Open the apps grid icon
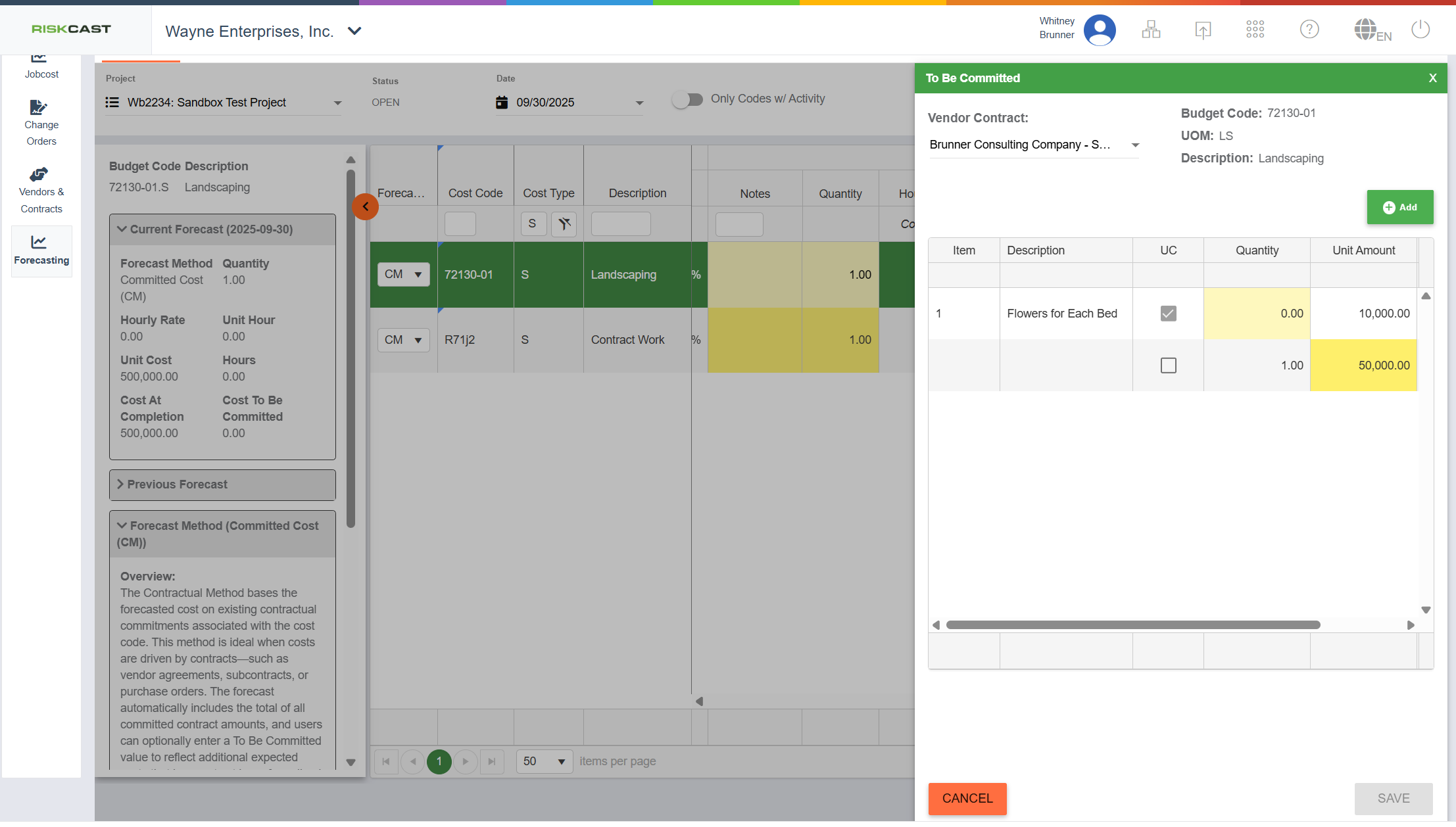This screenshot has width=1456, height=827. click(1255, 30)
